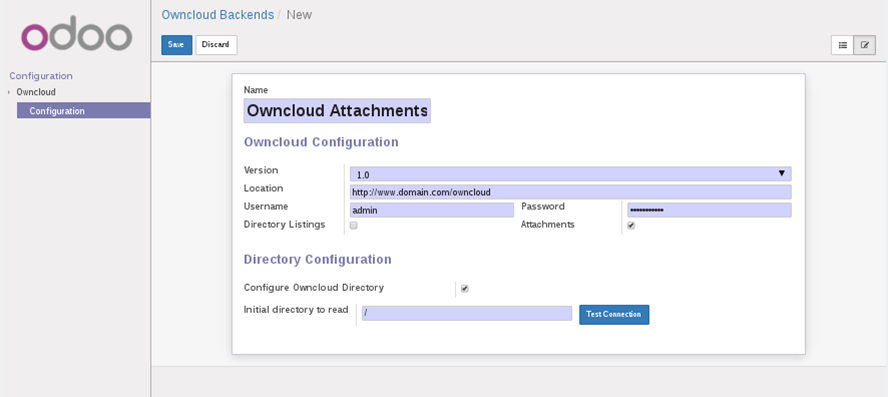Click 'Initial directory to read' label
This screenshot has height=397, width=888.
[x=296, y=310]
